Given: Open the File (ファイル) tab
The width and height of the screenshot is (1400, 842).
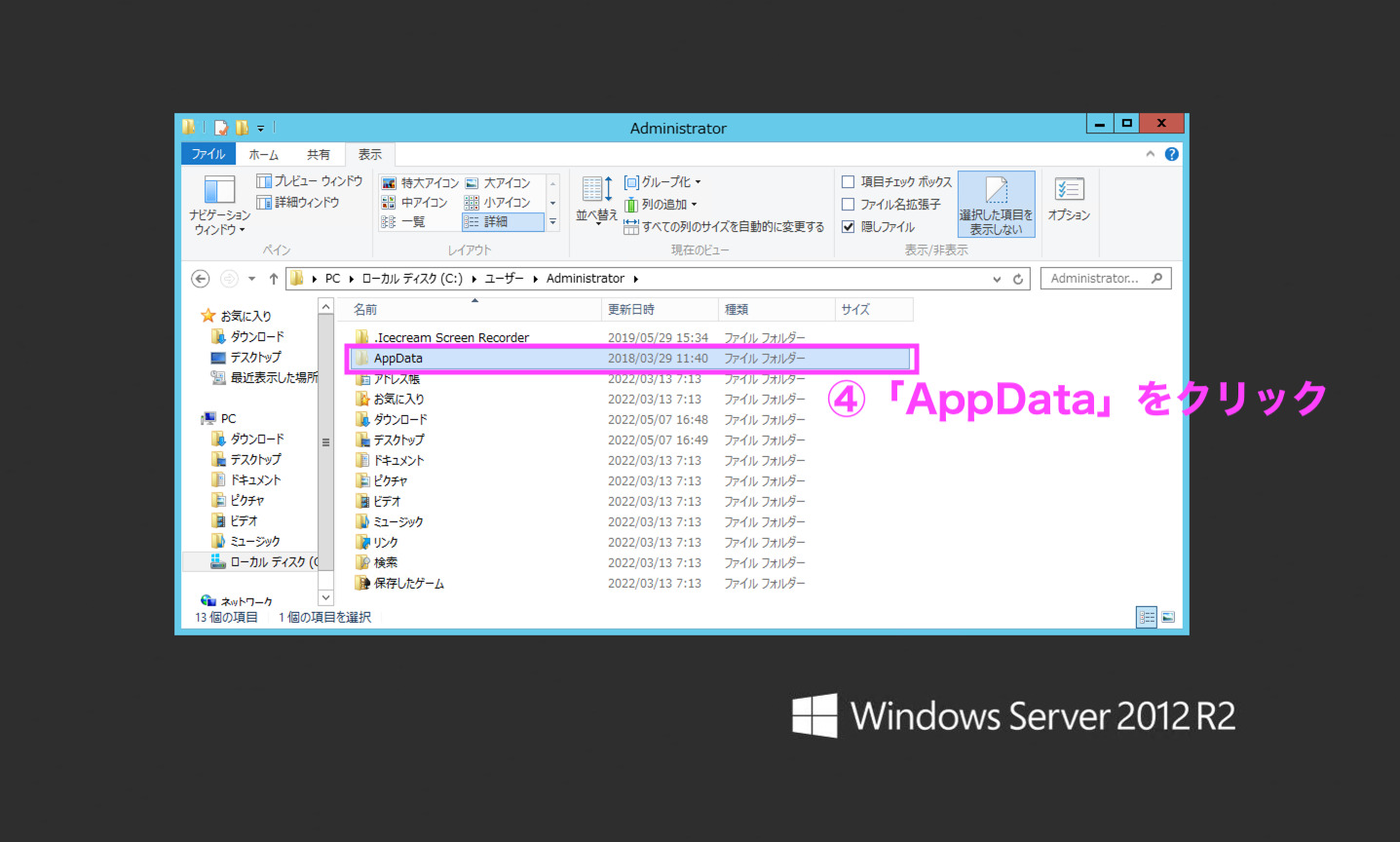Looking at the screenshot, I should pos(208,154).
